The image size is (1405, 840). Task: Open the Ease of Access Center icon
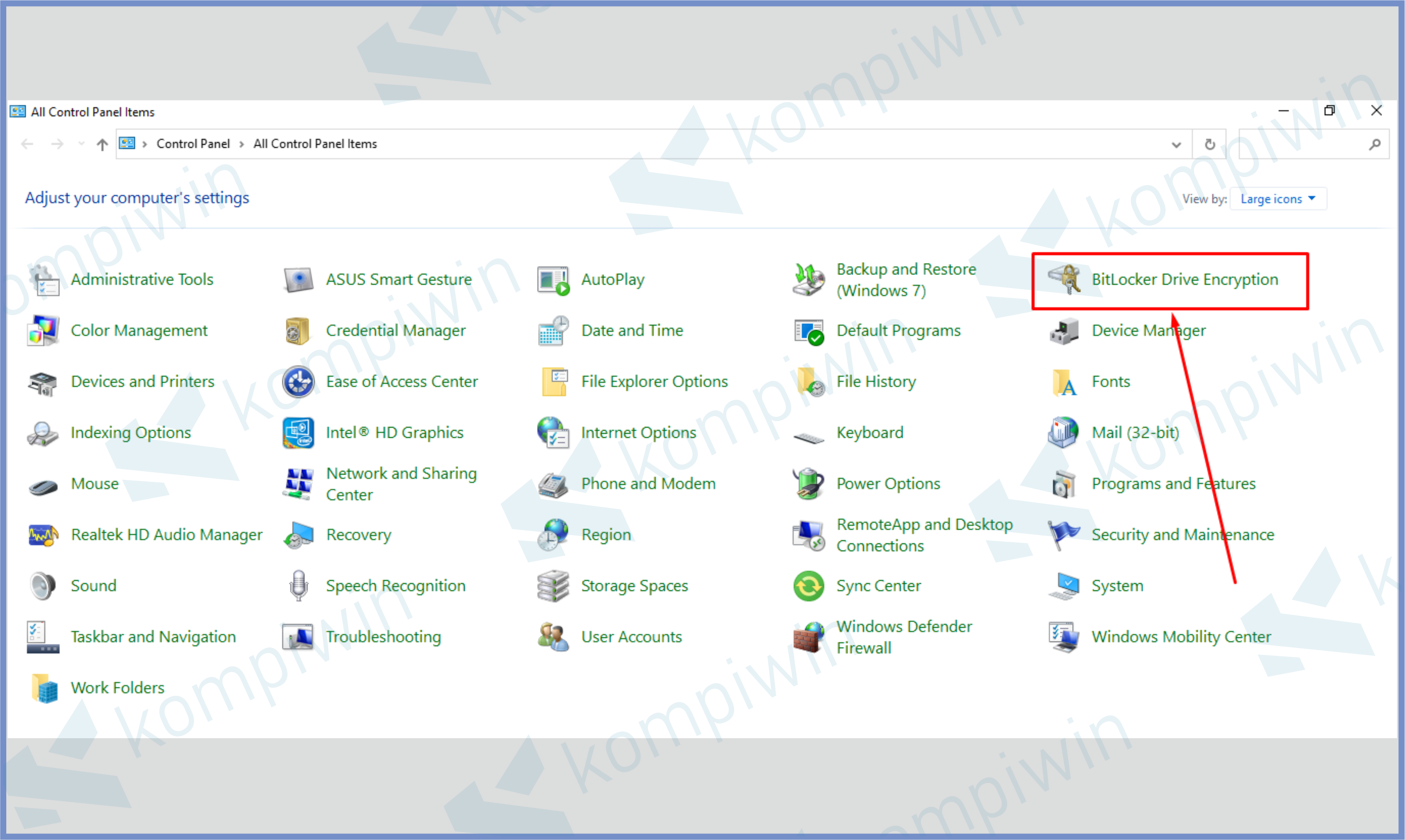tap(298, 381)
